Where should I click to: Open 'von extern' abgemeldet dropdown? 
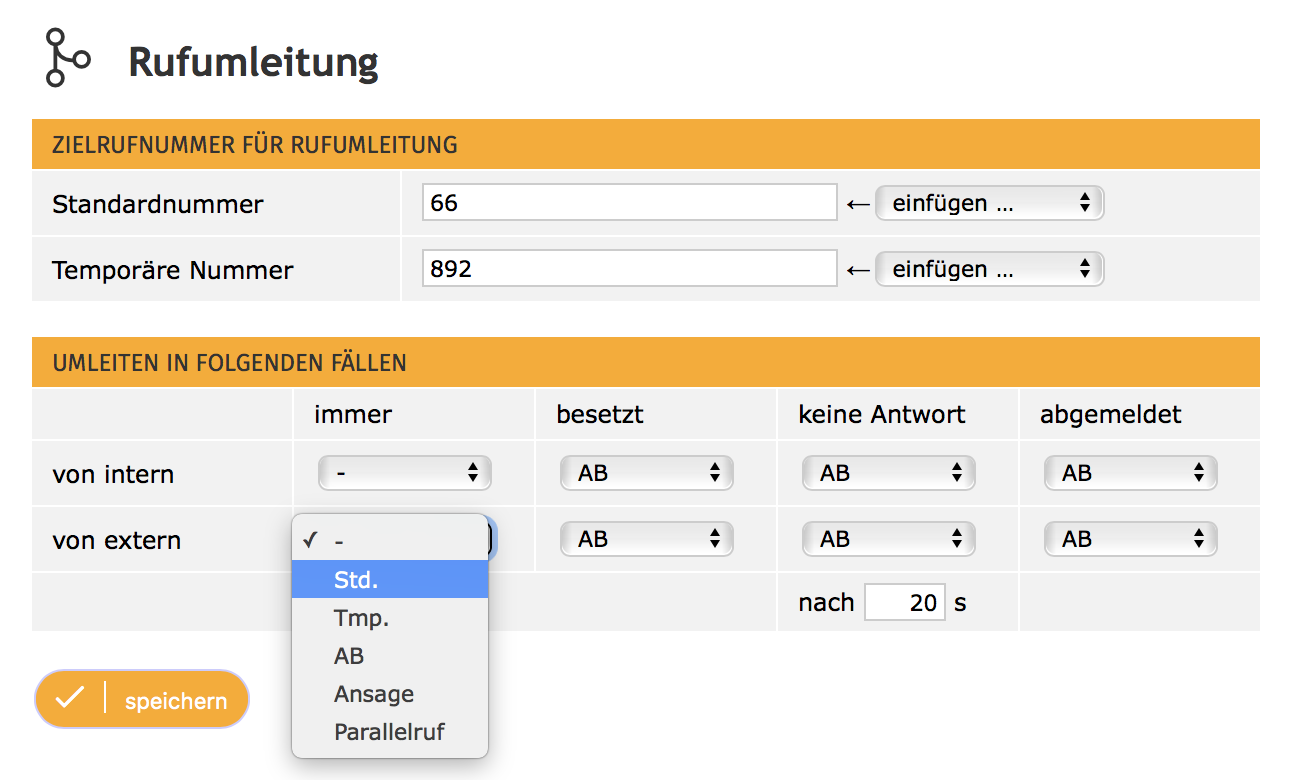pyautogui.click(x=1131, y=539)
